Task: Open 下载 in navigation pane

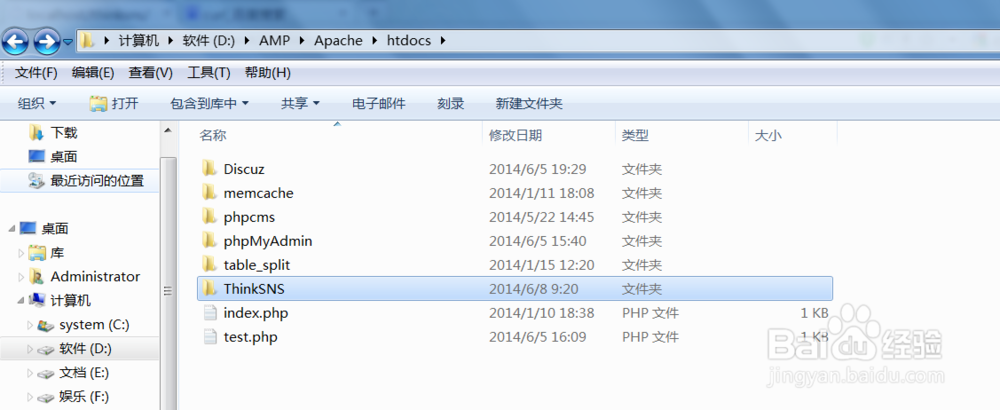Action: 64,133
